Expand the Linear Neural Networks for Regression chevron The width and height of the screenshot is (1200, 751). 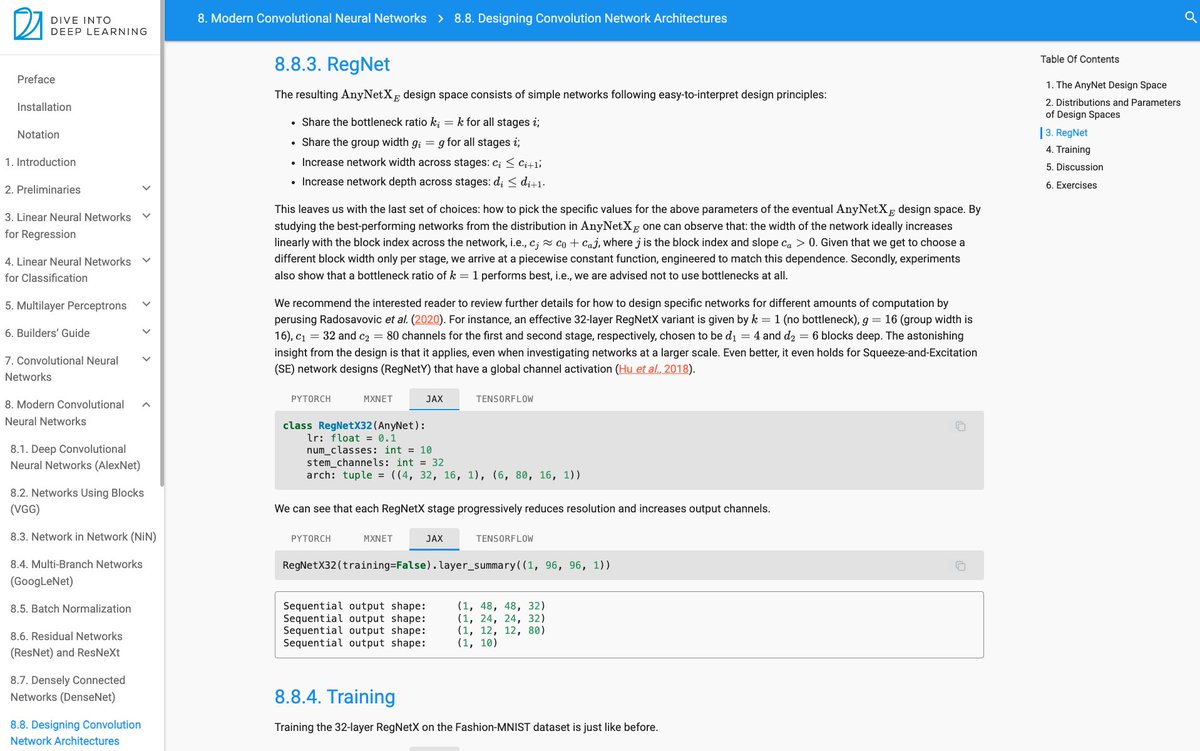point(147,216)
